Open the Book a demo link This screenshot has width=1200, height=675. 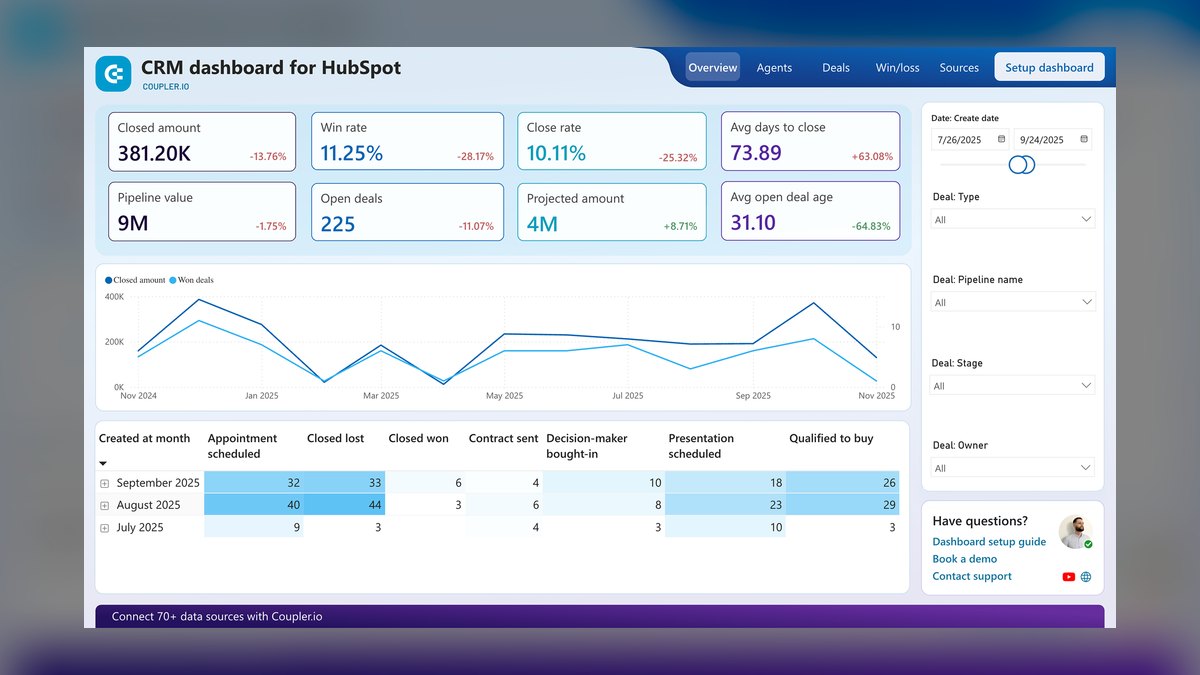pos(964,559)
